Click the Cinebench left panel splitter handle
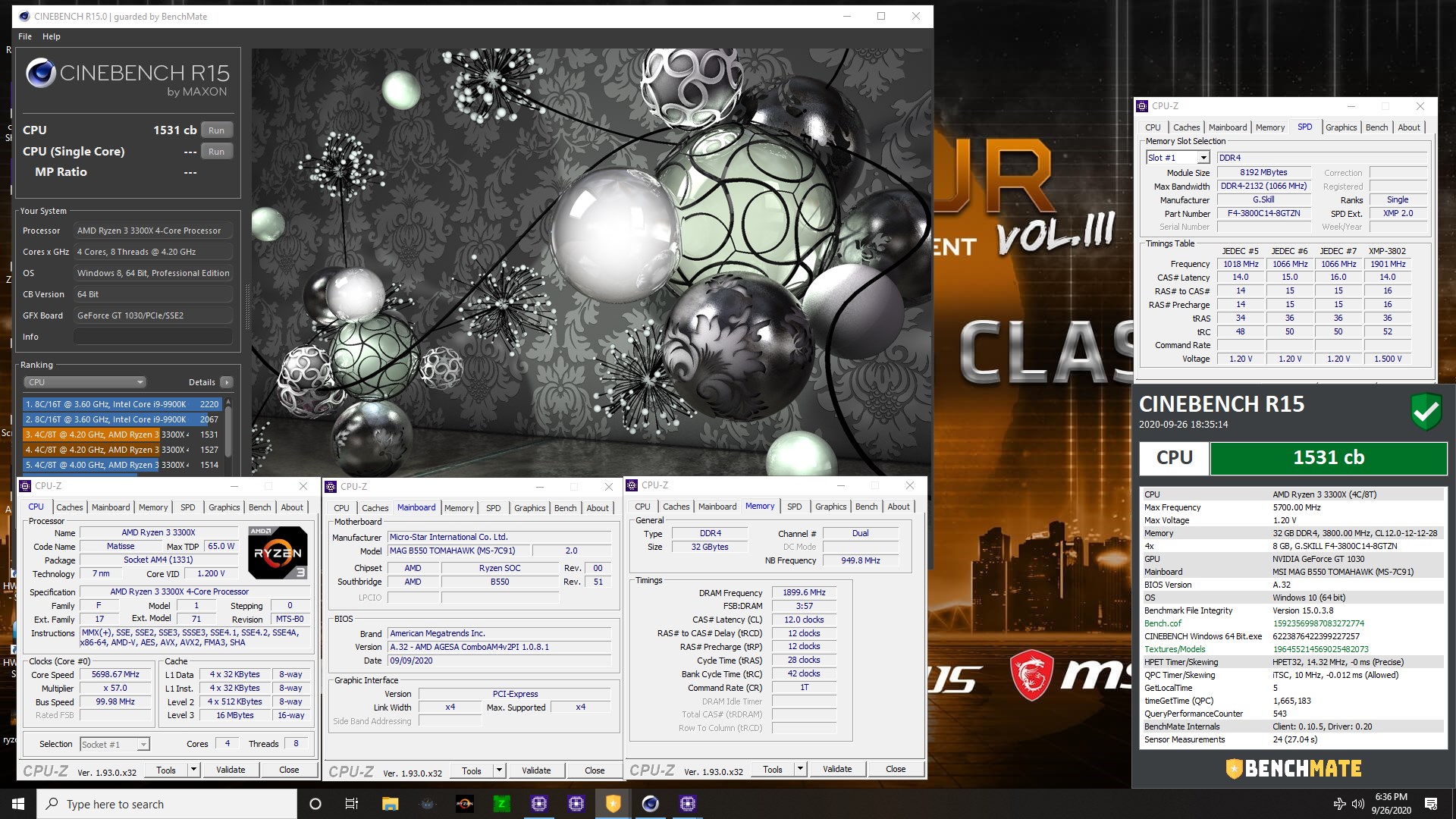Viewport: 1456px width, 819px height. pyautogui.click(x=246, y=306)
